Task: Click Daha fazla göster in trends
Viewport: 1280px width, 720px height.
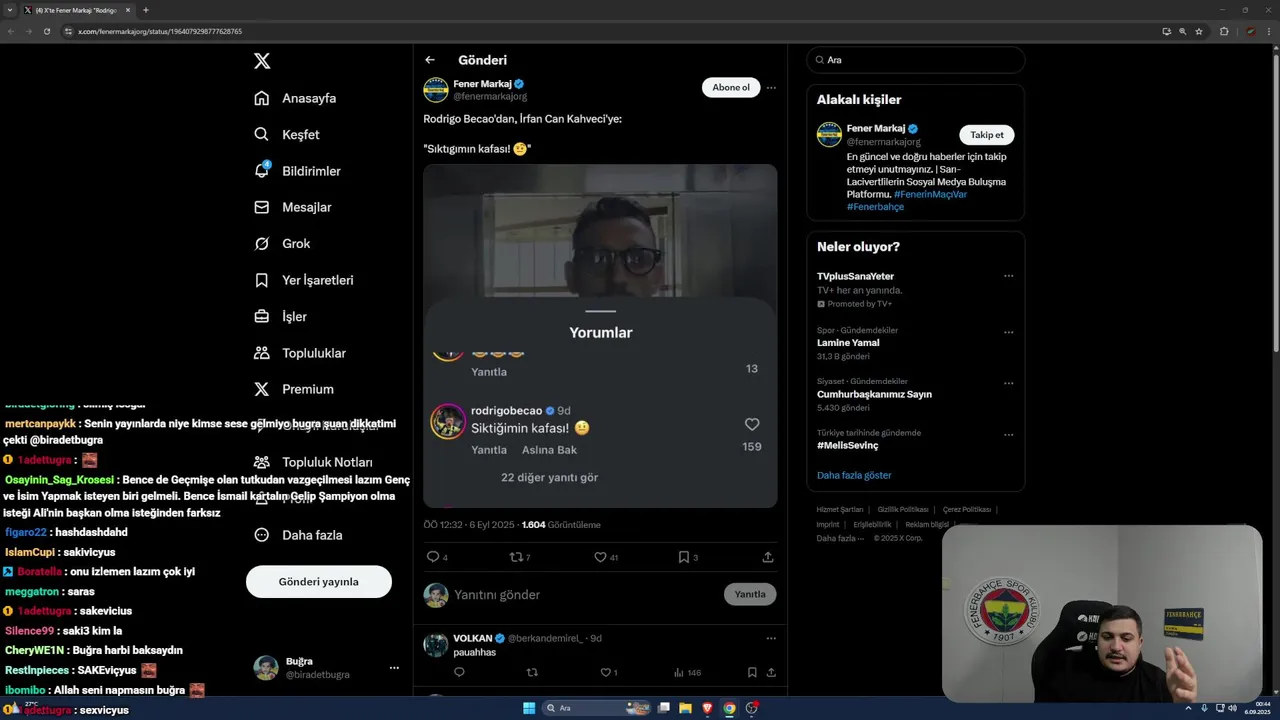Action: point(854,475)
